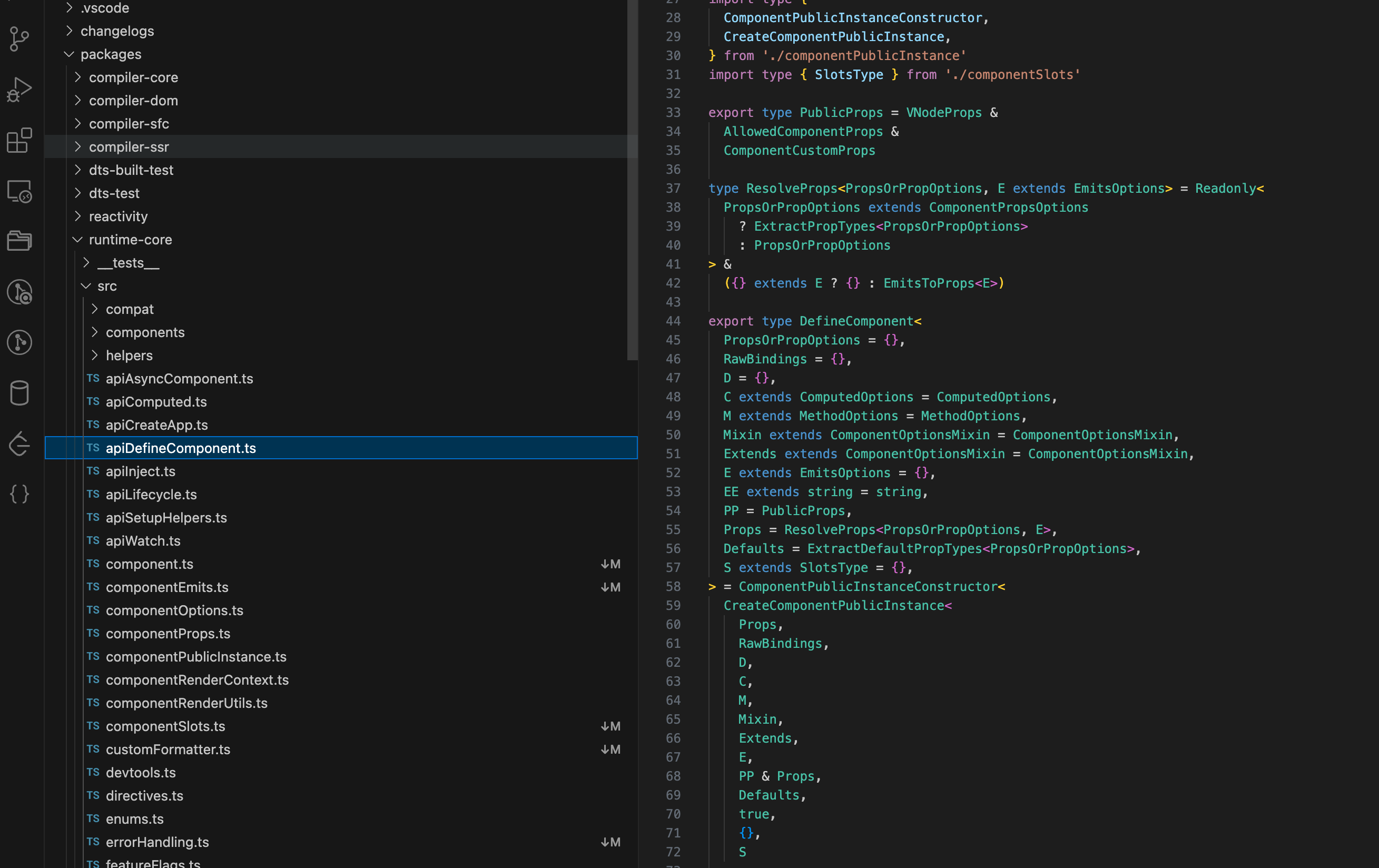The width and height of the screenshot is (1379, 868).
Task: Open the hanger-shaped icon in the activity bar
Action: [20, 443]
